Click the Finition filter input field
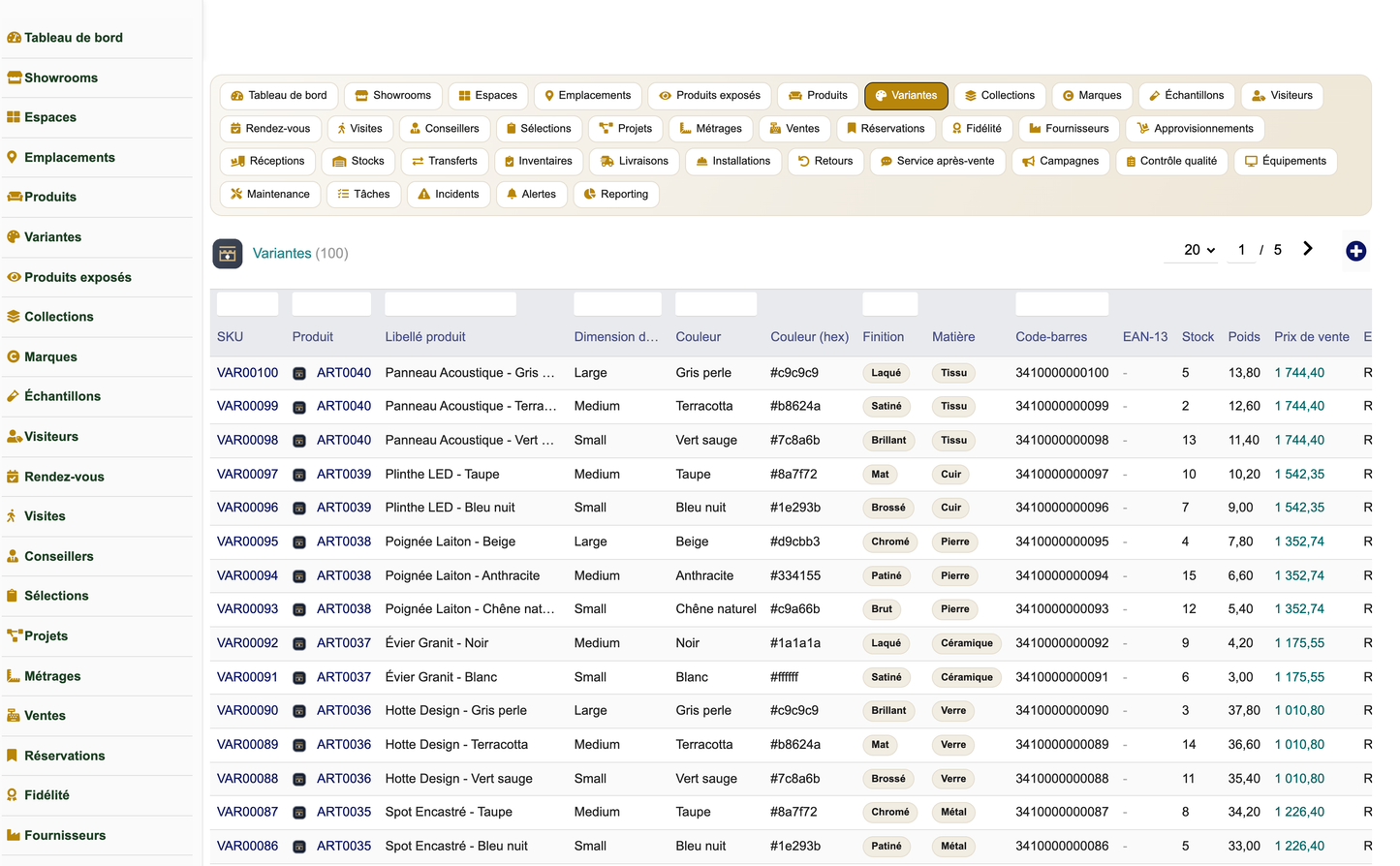The width and height of the screenshot is (1400, 866). coord(890,304)
